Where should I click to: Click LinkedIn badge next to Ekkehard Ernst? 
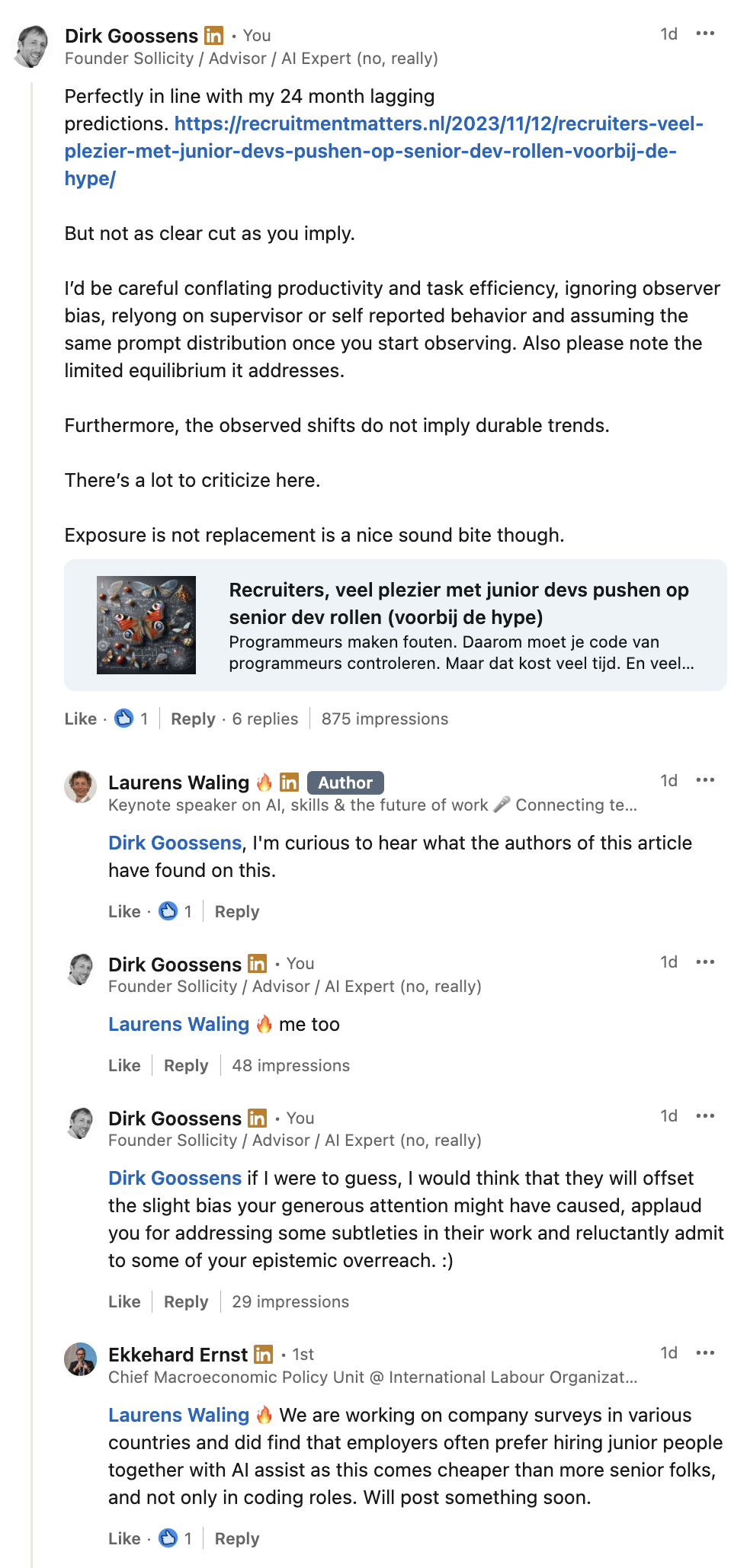[x=263, y=1355]
